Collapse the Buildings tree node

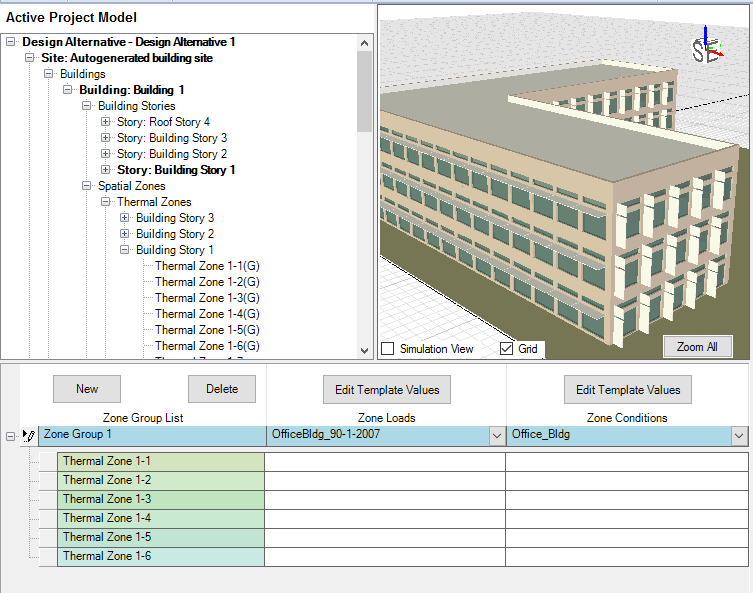(x=49, y=74)
